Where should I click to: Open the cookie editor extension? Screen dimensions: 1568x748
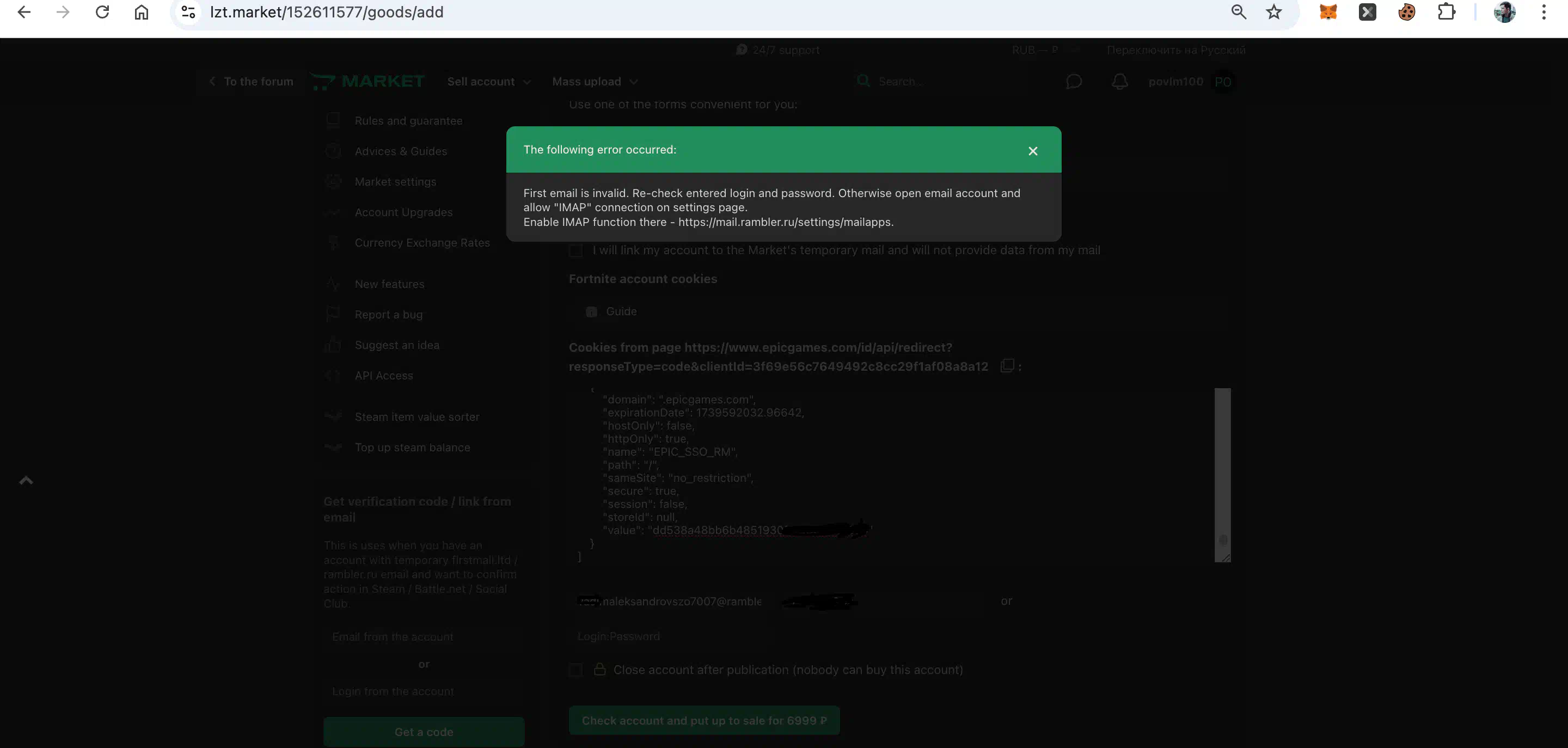tap(1407, 12)
